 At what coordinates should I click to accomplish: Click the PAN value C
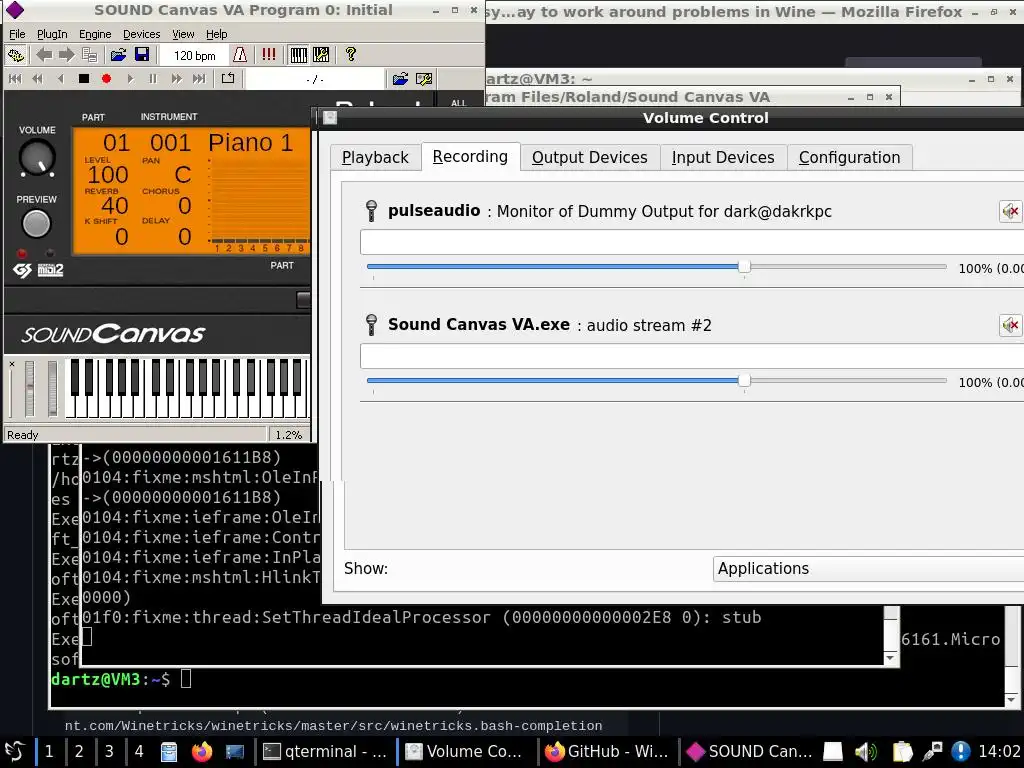[x=183, y=174]
